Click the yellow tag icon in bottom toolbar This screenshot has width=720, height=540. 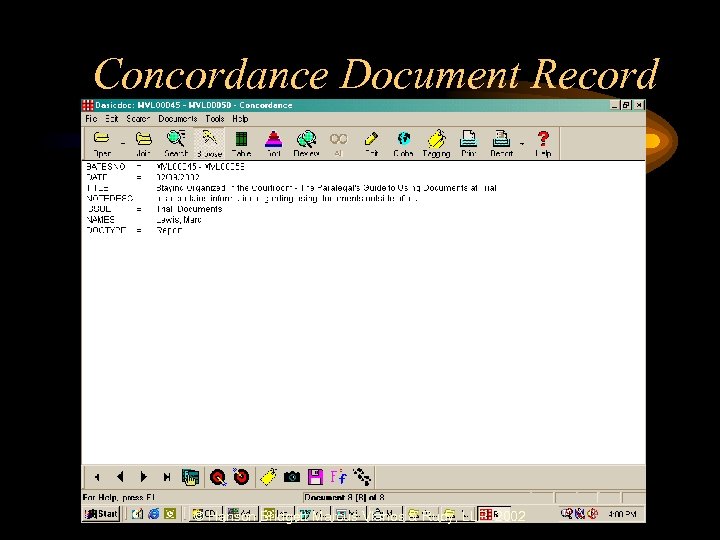point(269,478)
